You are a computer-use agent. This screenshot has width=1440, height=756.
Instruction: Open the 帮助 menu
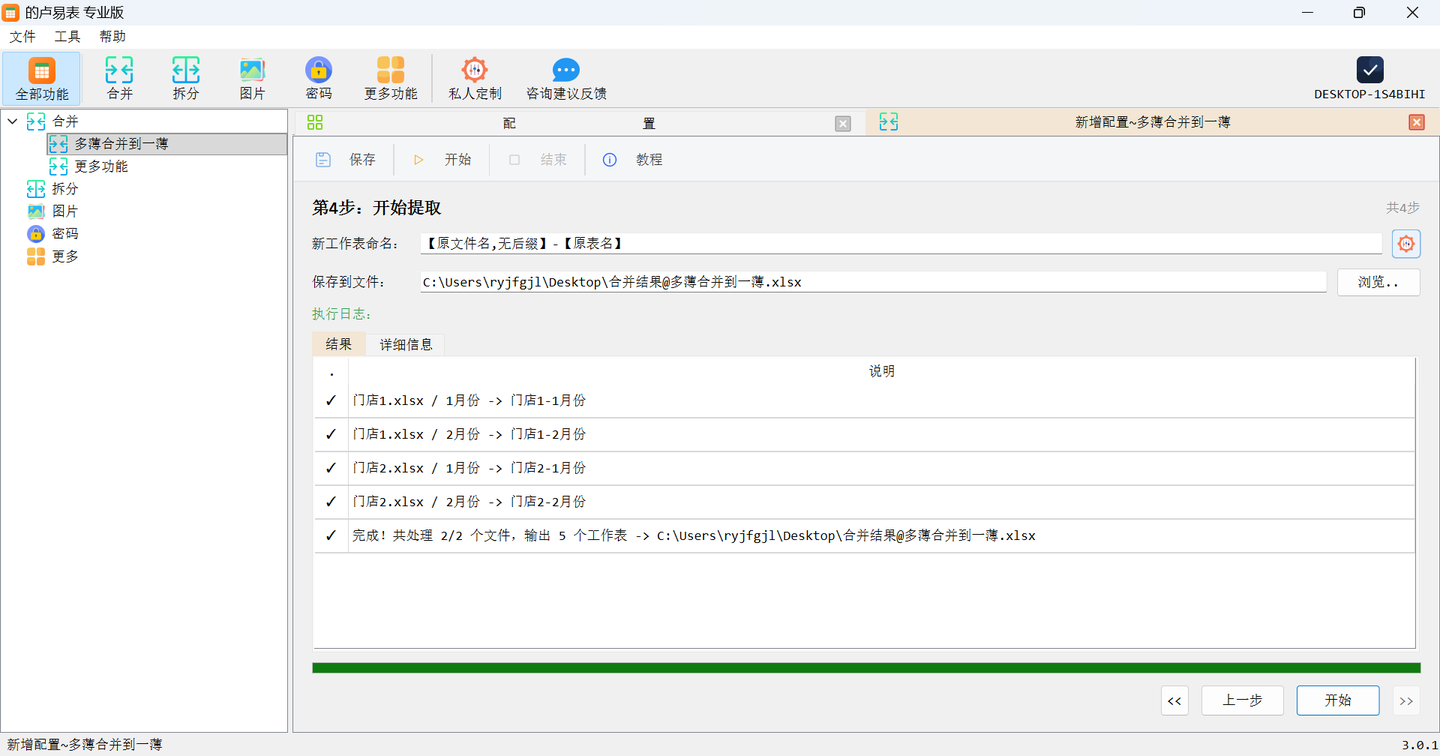tap(113, 37)
